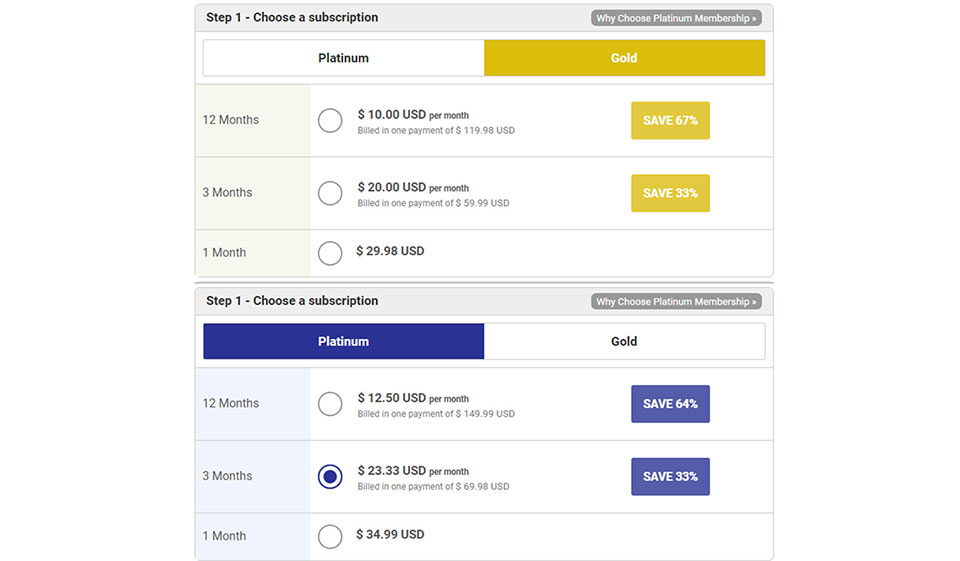Switch to the highlighted yellow Gold tab

tap(624, 58)
